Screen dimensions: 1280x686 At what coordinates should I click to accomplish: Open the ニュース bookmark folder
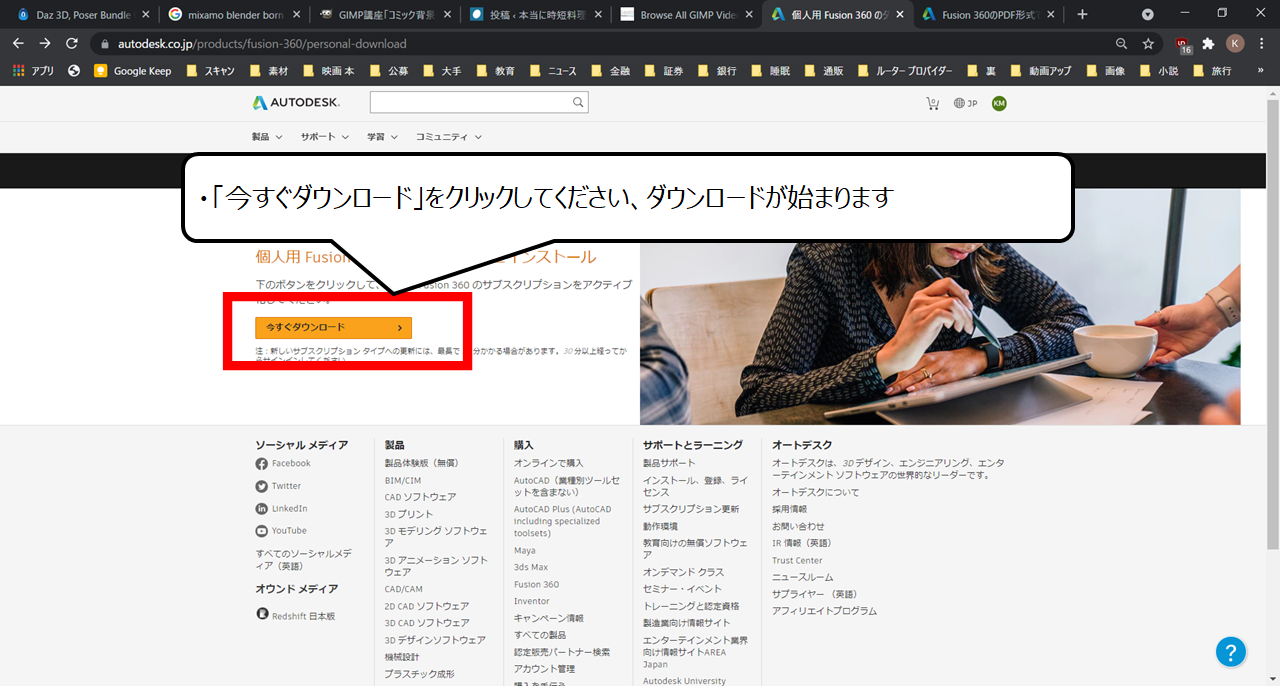click(x=553, y=71)
